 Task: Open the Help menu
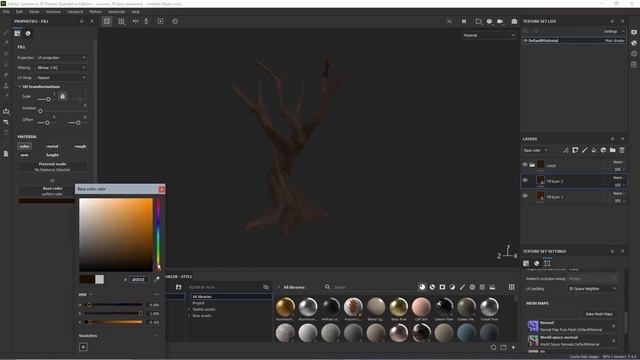tap(136, 12)
